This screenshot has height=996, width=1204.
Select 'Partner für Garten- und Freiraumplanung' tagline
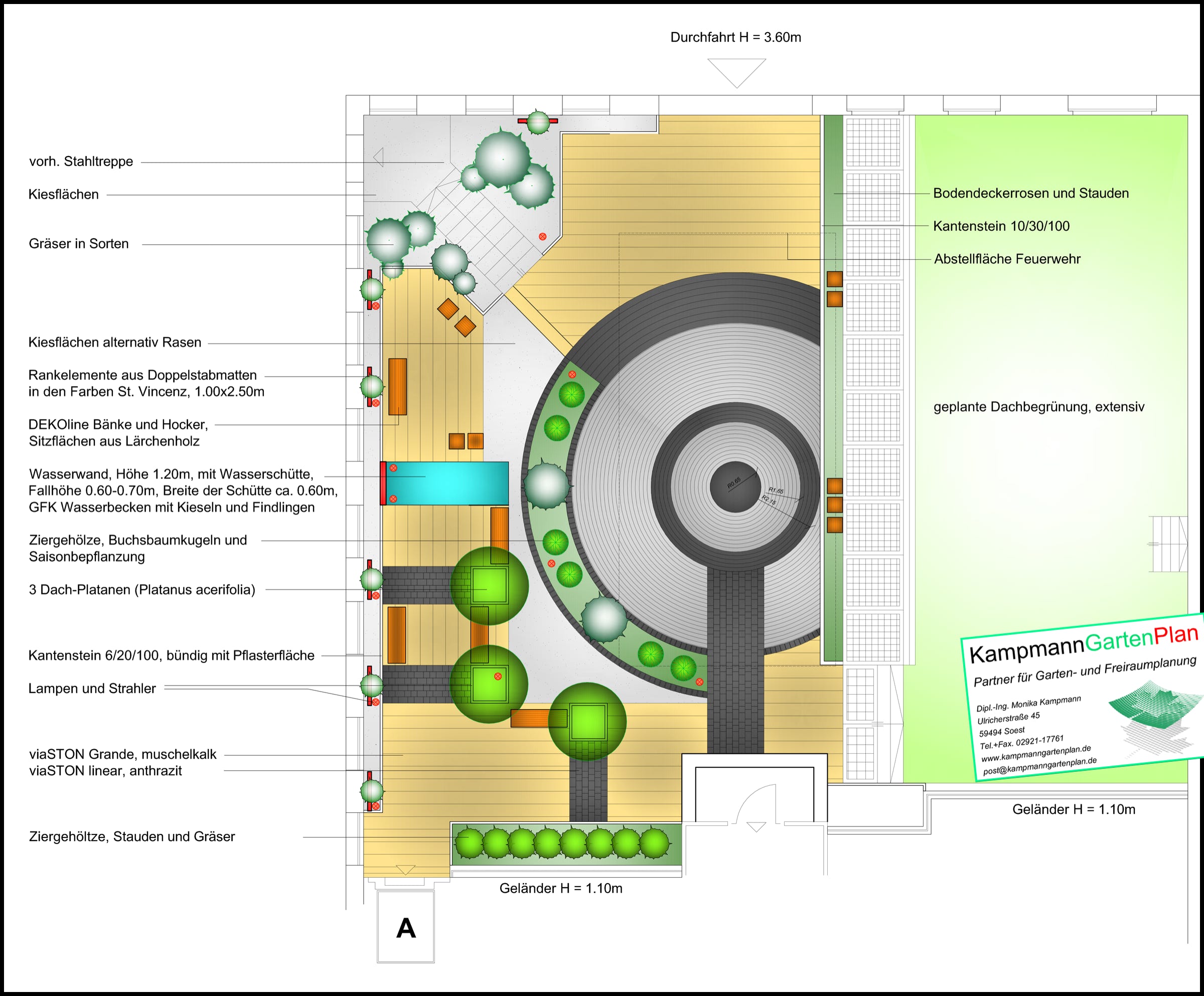[1085, 671]
